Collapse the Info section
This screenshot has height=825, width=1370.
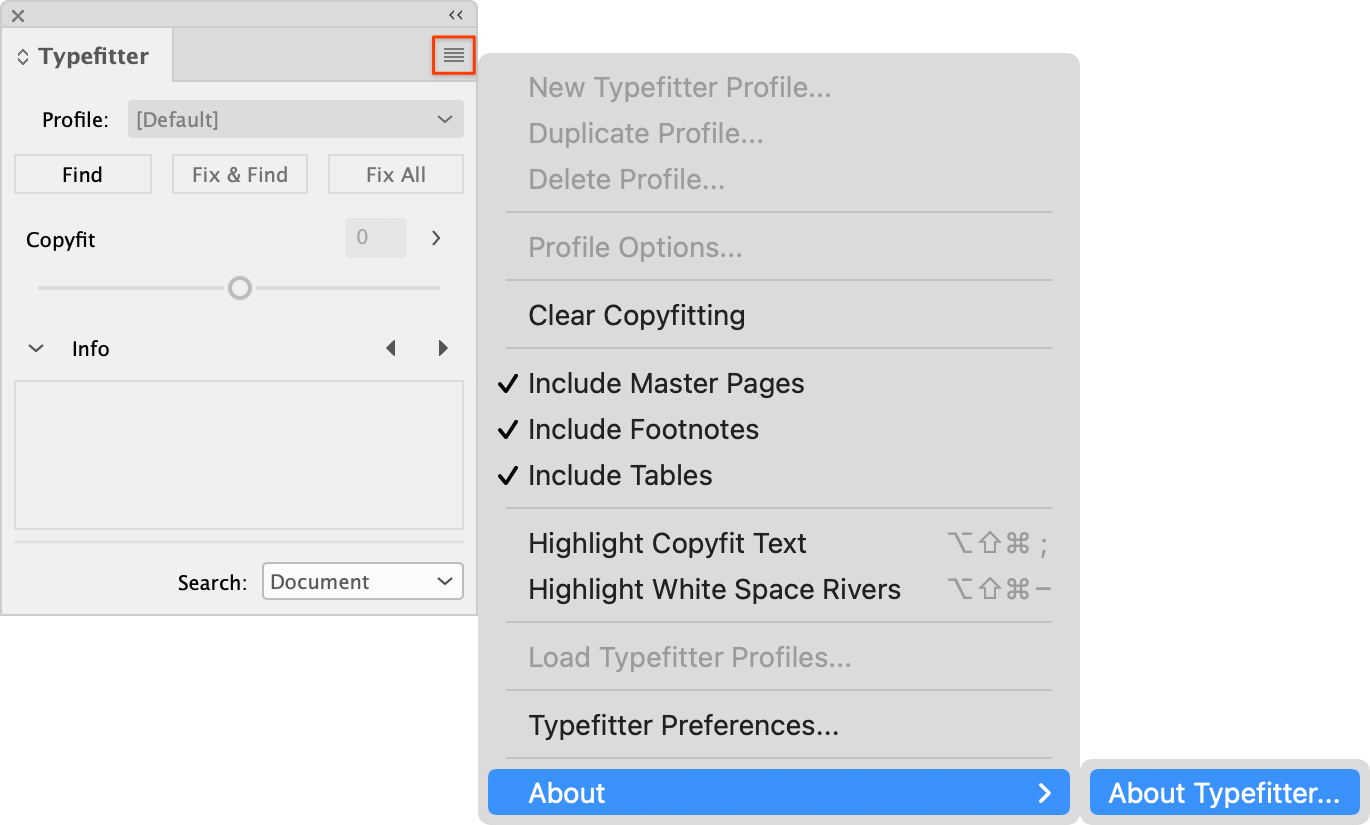36,349
